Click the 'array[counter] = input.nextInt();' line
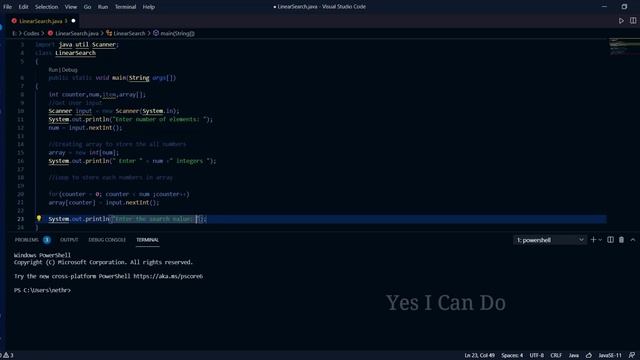 (104, 202)
